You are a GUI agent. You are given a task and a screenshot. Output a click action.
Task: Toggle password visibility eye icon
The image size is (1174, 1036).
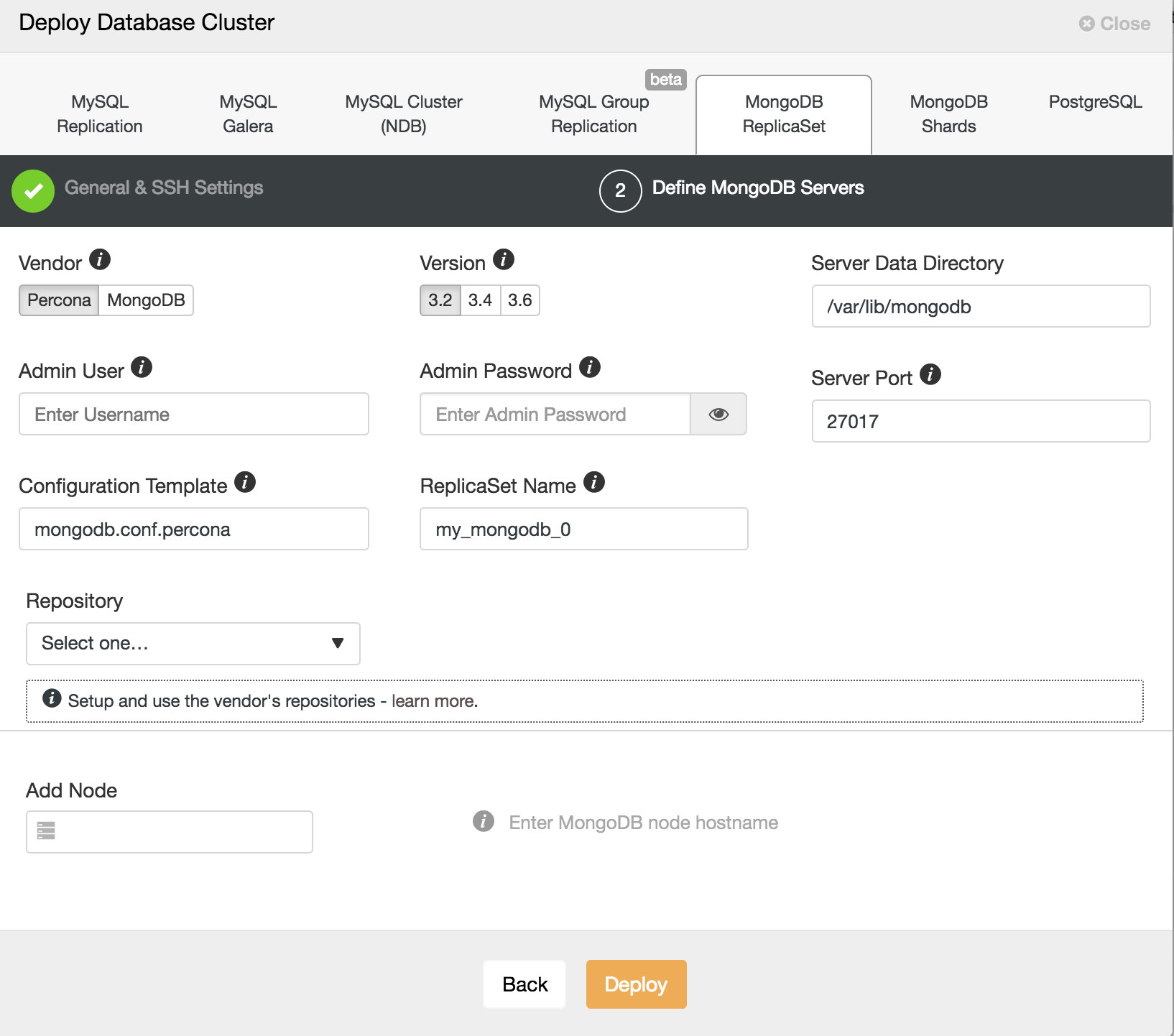(x=718, y=414)
